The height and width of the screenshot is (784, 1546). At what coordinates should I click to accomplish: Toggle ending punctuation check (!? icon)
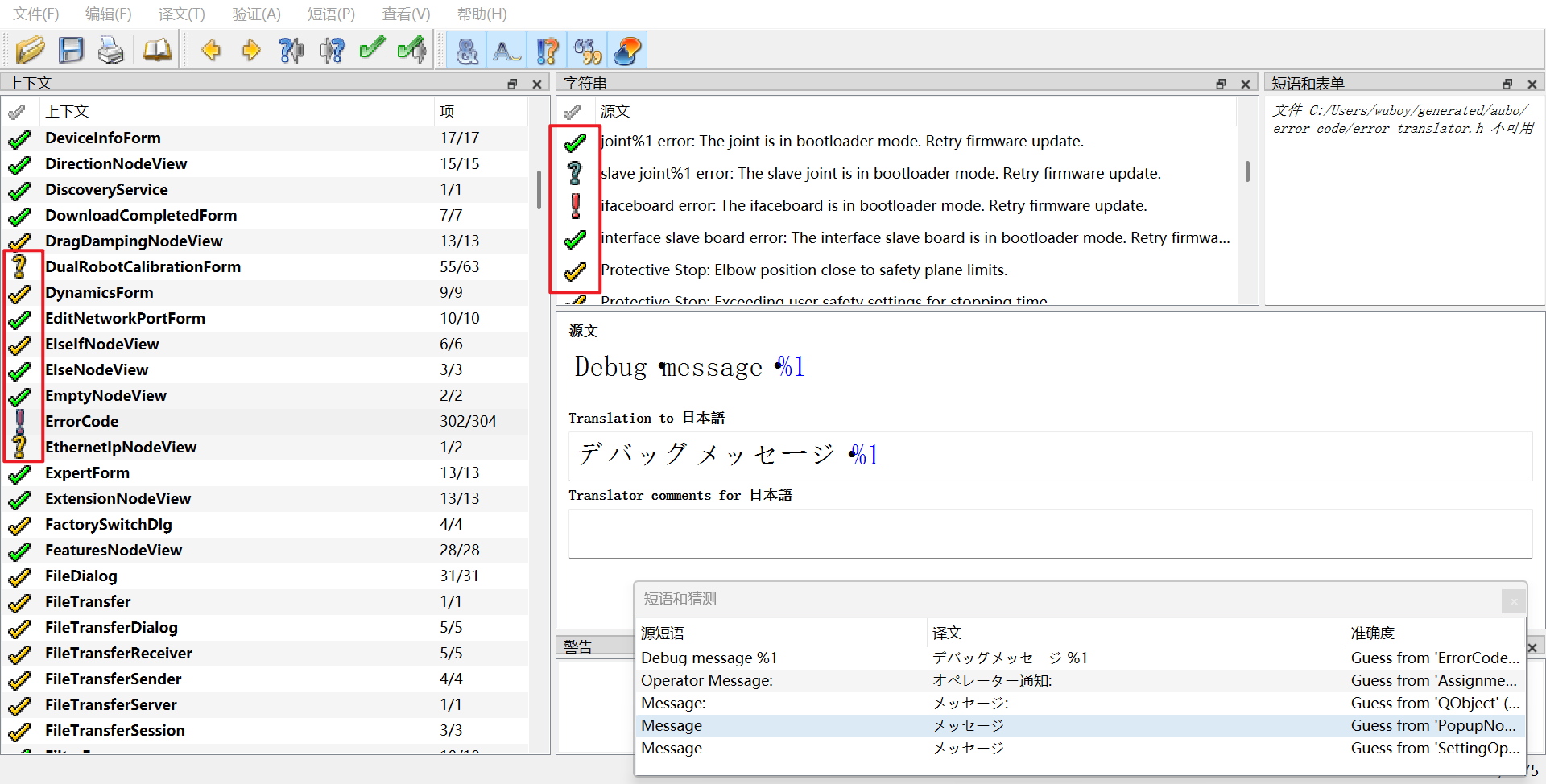pos(548,51)
